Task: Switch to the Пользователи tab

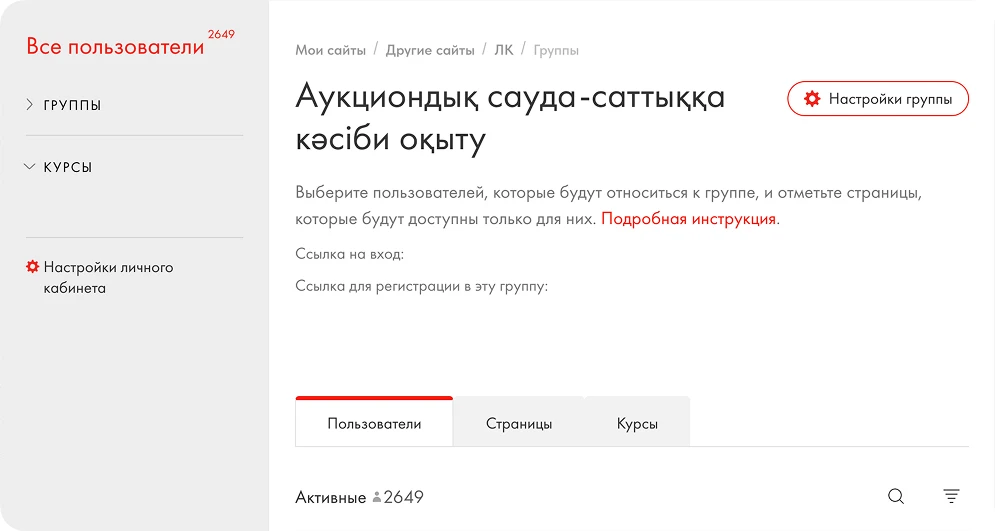Action: tap(374, 422)
